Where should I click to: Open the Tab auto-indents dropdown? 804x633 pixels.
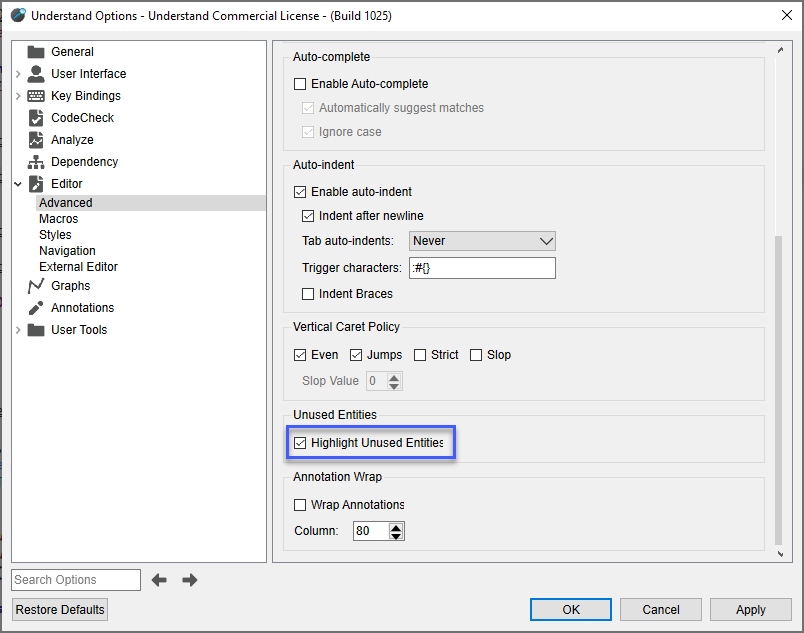click(x=482, y=241)
